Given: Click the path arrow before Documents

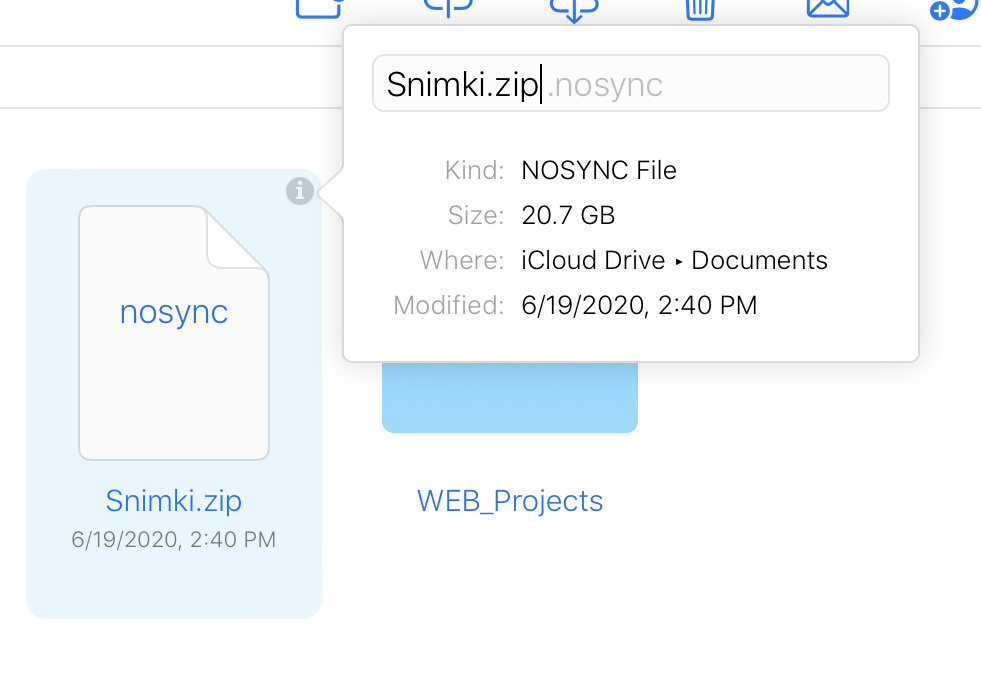Looking at the screenshot, I should point(679,262).
